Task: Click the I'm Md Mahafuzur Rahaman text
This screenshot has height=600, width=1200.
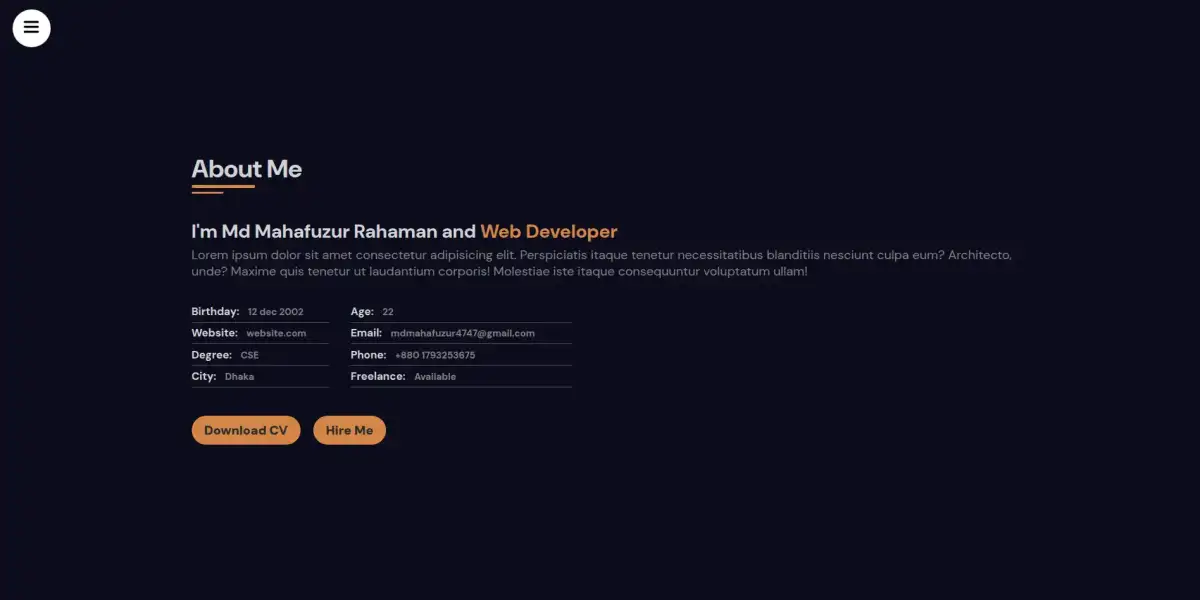Action: [x=315, y=231]
